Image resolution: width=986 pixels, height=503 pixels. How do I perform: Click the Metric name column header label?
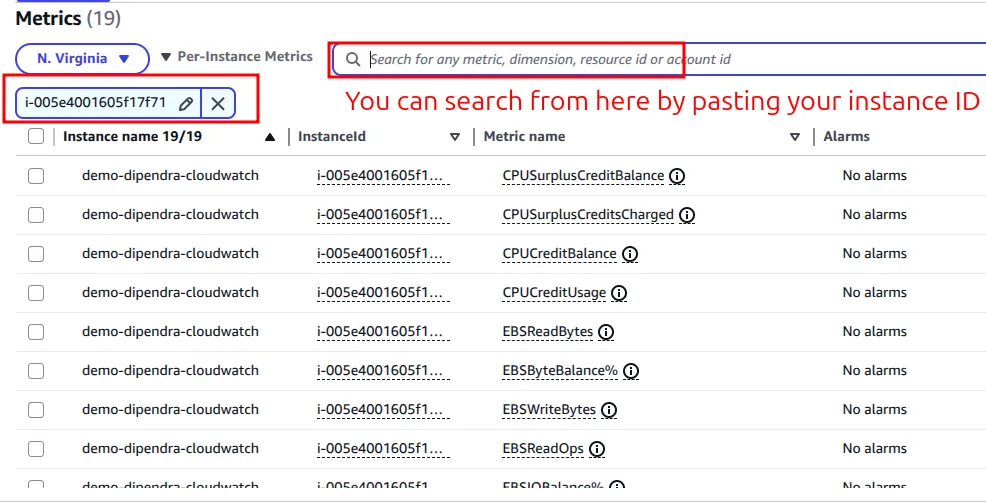[524, 136]
